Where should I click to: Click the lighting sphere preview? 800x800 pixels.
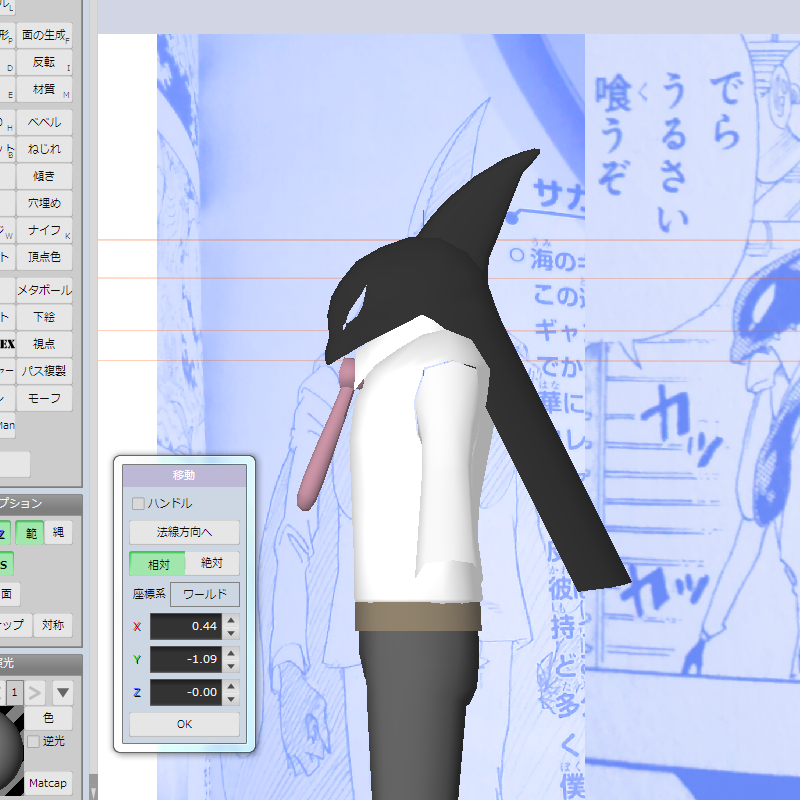[x=11, y=750]
